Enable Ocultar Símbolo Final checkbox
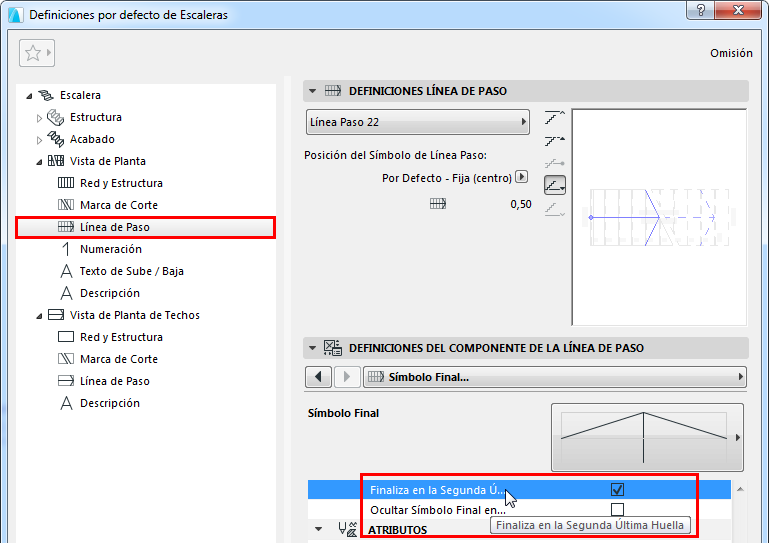This screenshot has width=769, height=543. [617, 510]
